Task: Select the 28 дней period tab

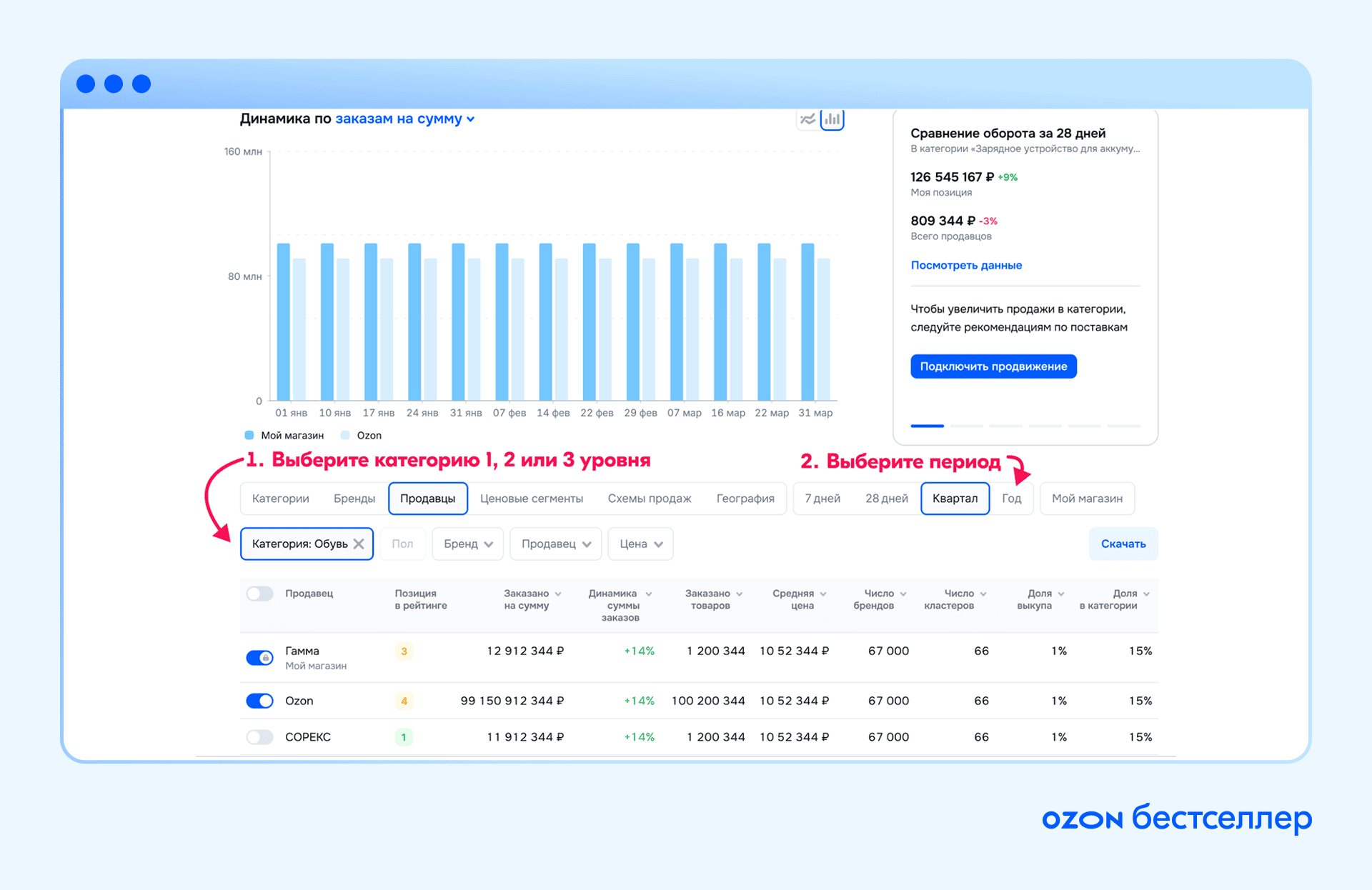Action: click(x=886, y=499)
